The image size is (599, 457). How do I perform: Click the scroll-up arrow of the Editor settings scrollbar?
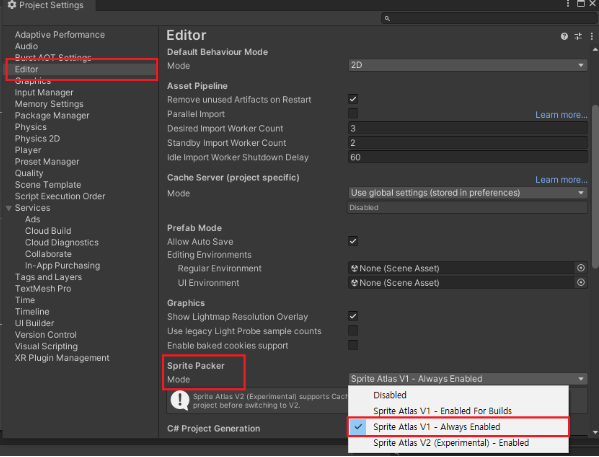pos(595,50)
